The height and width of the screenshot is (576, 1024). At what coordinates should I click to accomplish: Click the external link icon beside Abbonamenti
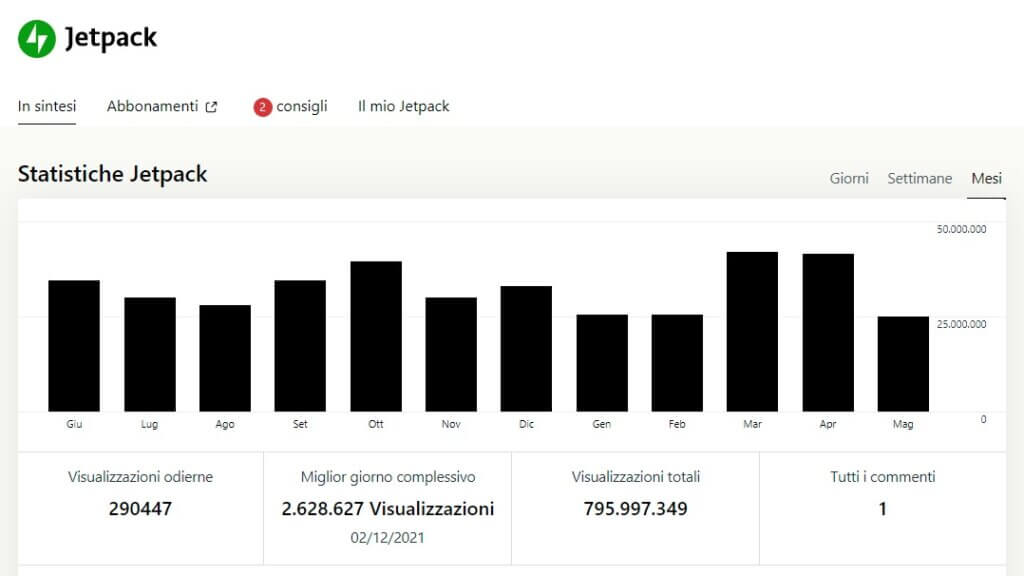pyautogui.click(x=211, y=107)
